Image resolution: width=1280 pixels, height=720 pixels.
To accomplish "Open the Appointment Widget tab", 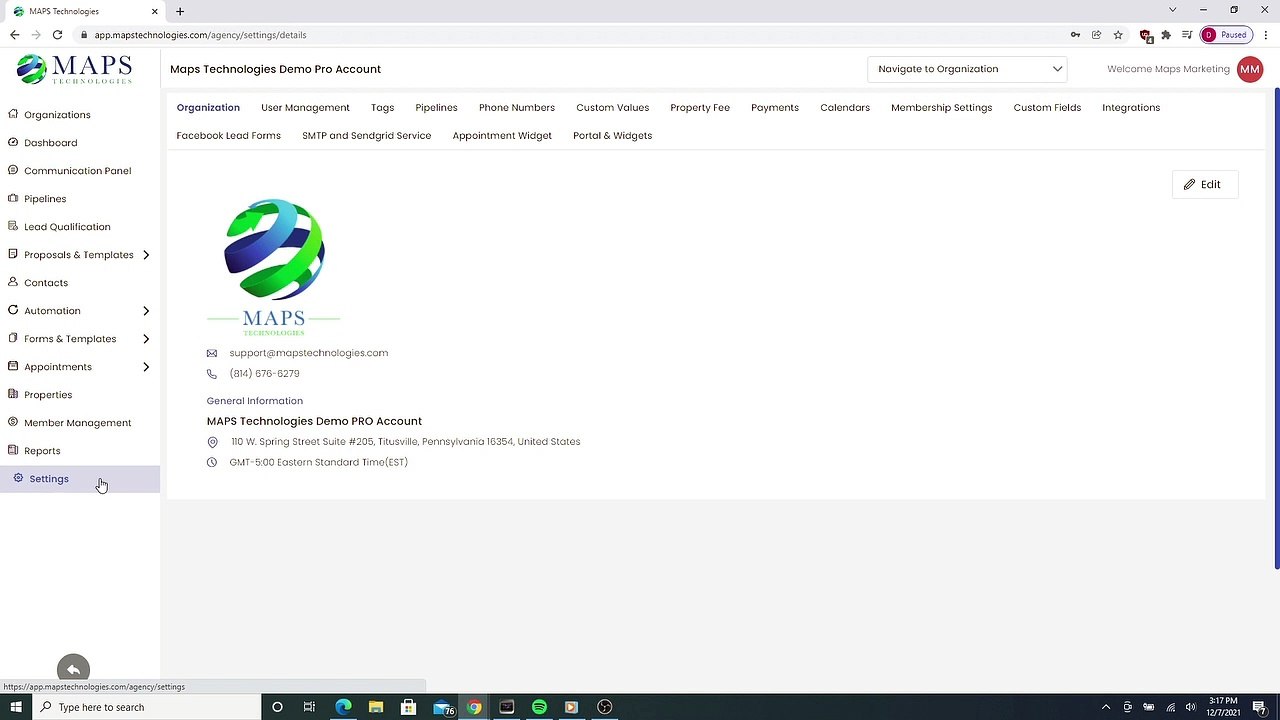I will click(502, 136).
